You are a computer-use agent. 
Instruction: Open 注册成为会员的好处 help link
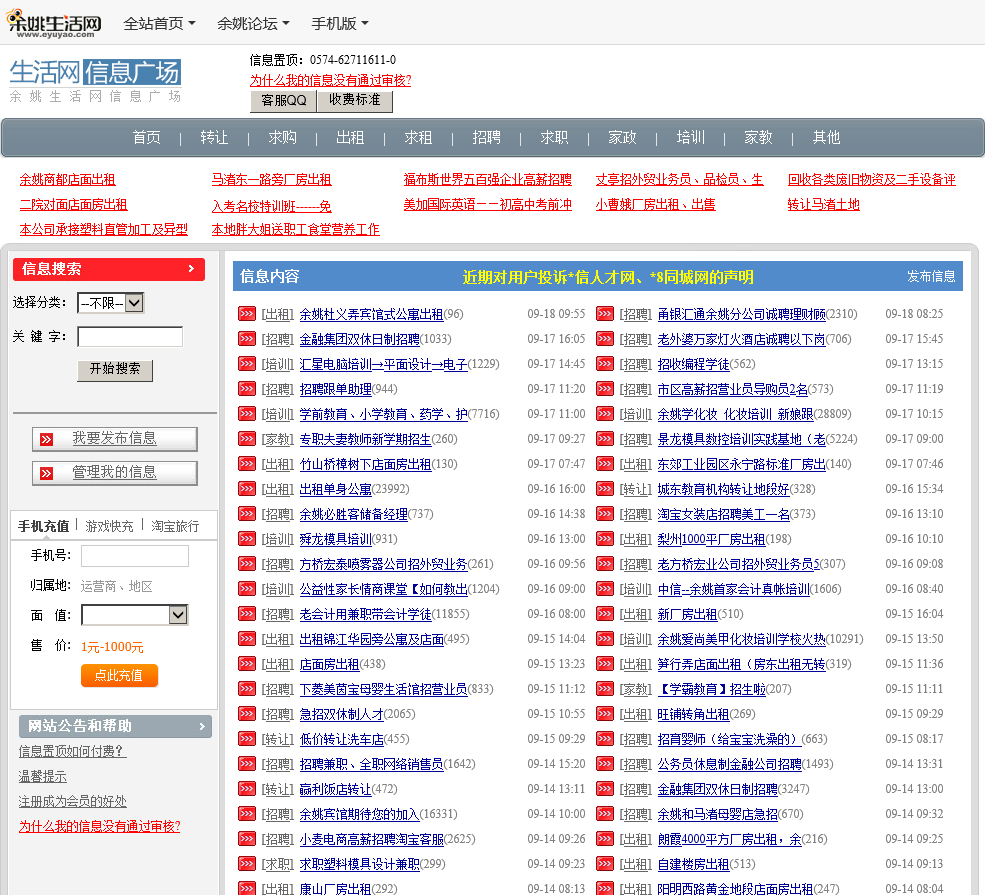coord(72,801)
